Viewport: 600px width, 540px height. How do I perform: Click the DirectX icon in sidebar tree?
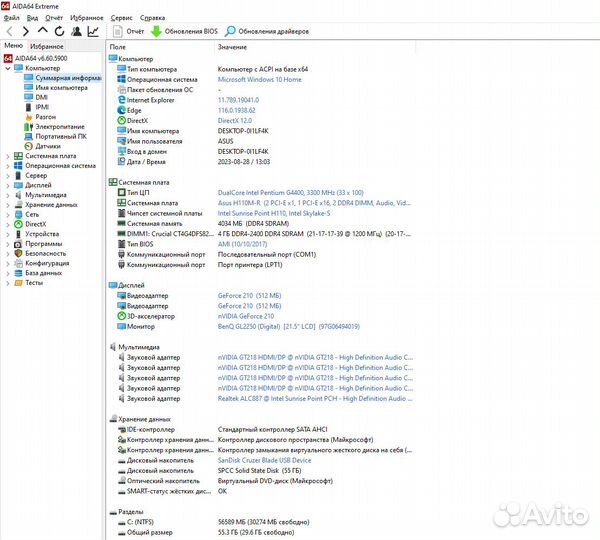[18, 224]
